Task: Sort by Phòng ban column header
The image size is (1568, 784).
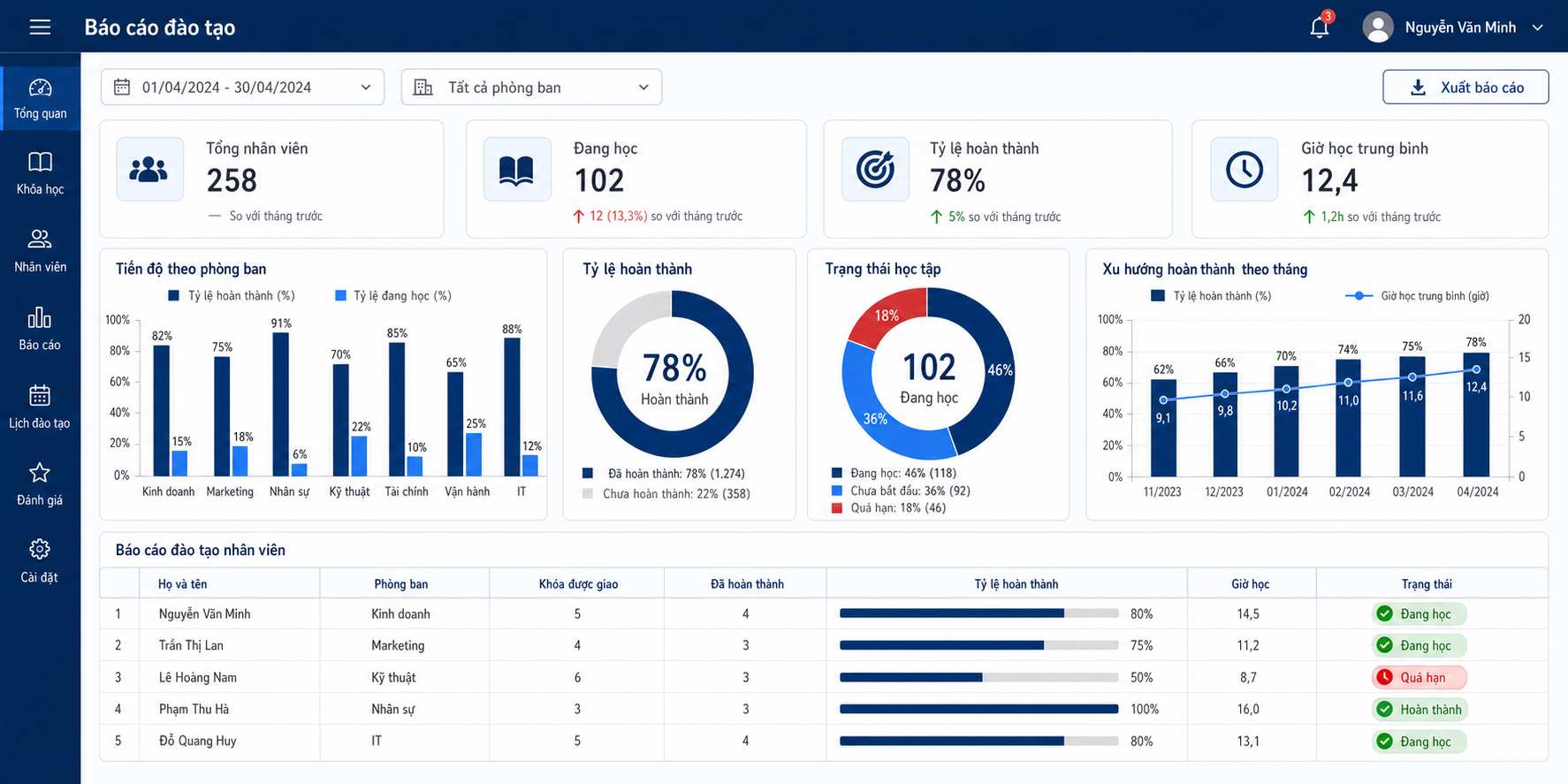Action: click(401, 583)
